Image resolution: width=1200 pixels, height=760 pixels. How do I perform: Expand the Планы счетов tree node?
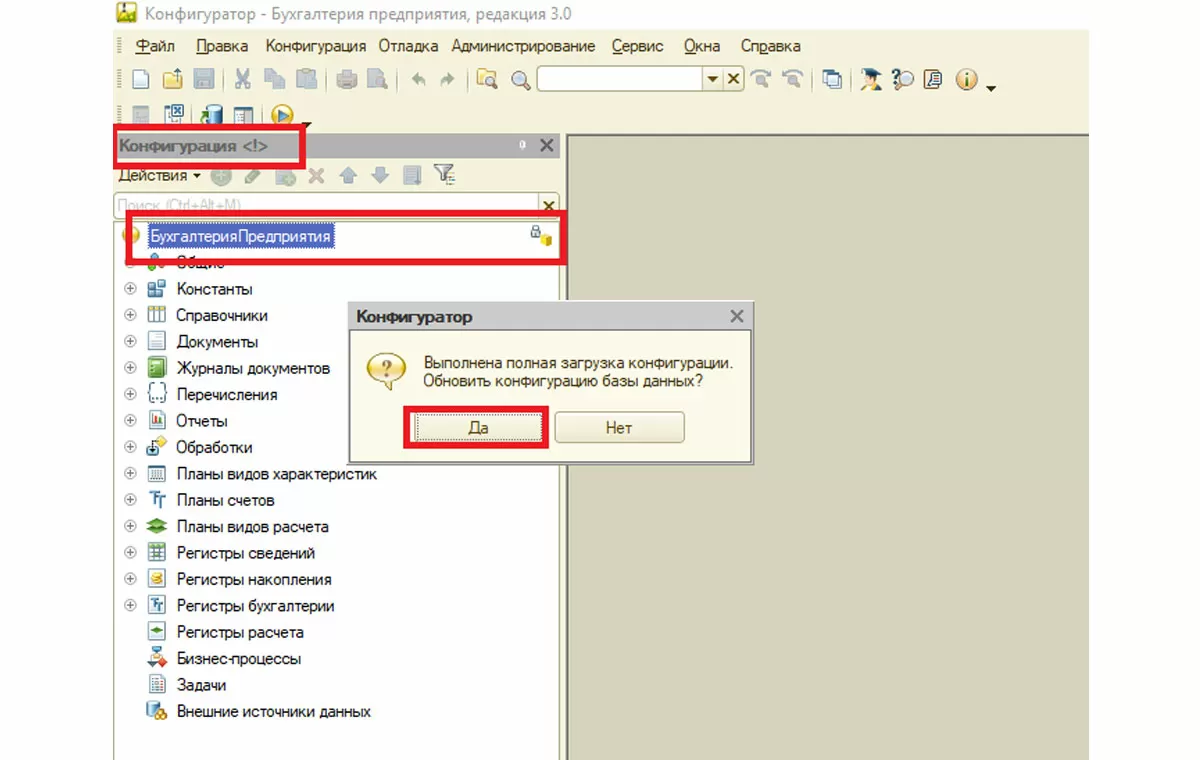tap(130, 500)
